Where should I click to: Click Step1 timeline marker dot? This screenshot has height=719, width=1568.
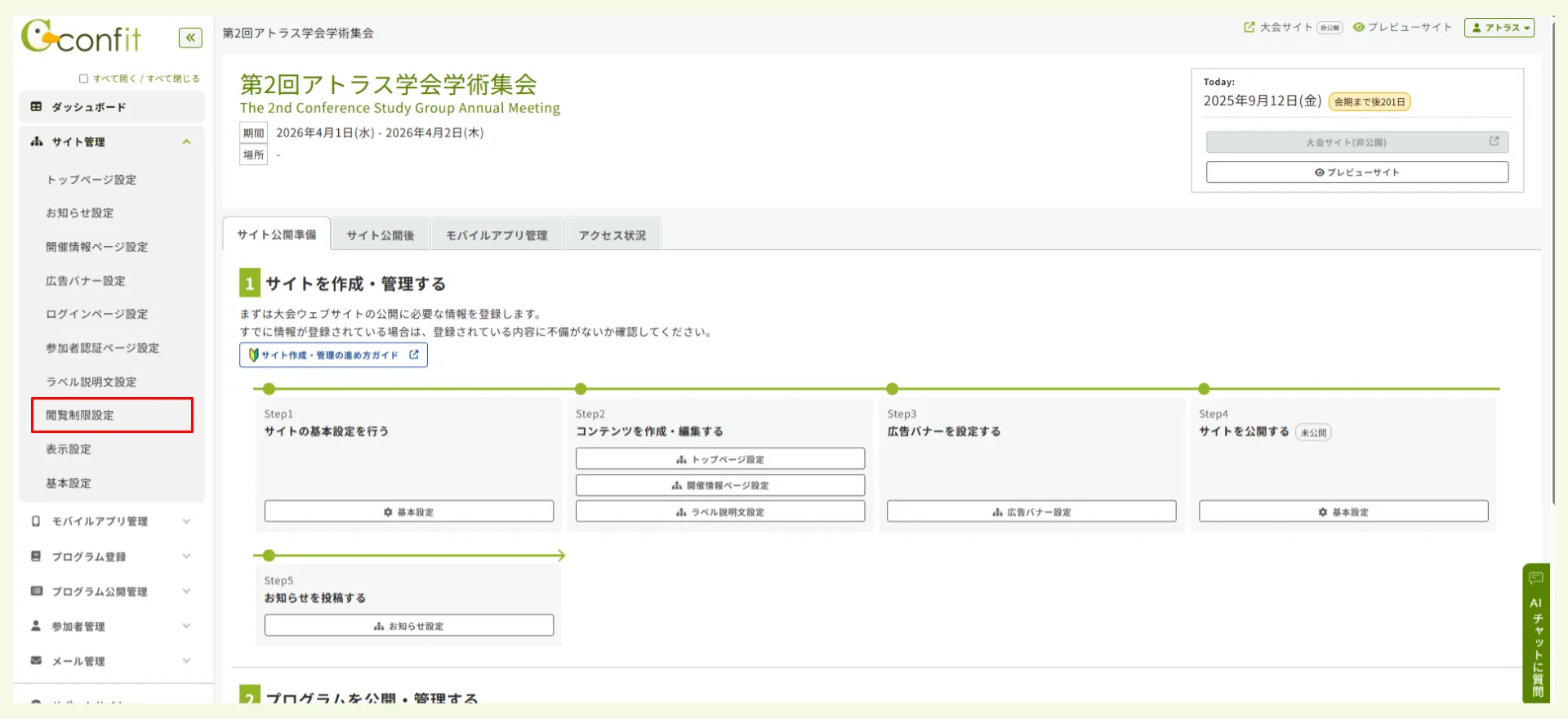(269, 389)
